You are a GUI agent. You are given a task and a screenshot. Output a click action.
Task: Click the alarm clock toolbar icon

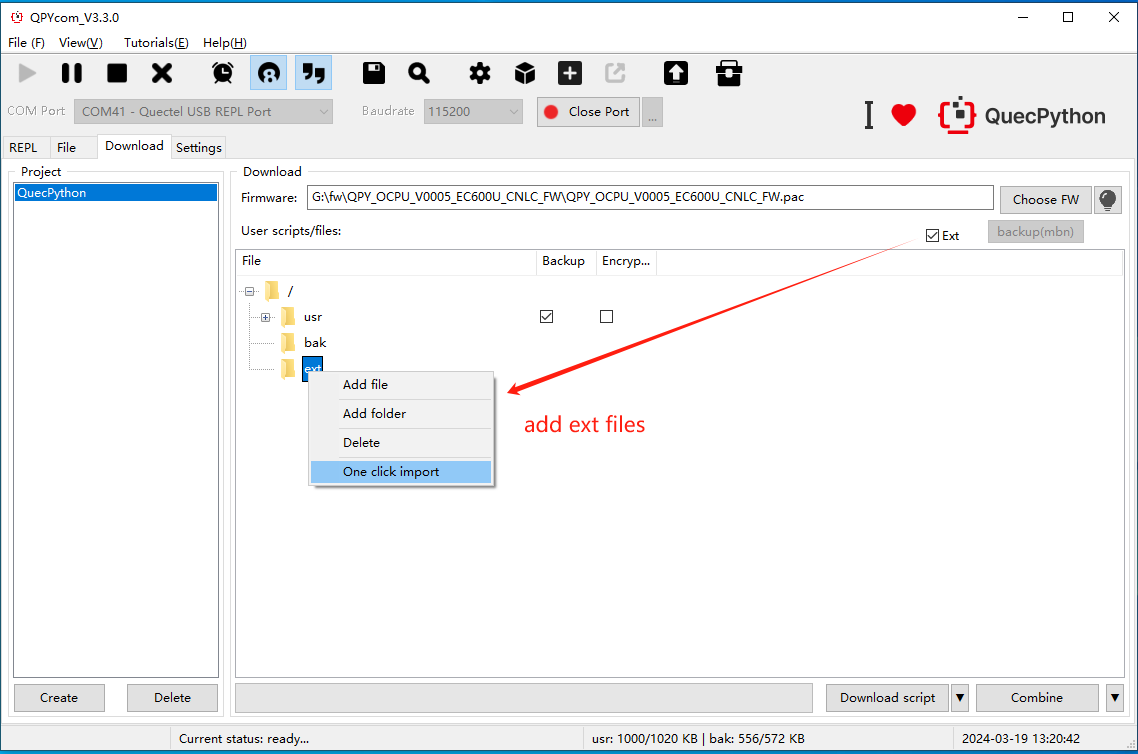click(x=223, y=73)
